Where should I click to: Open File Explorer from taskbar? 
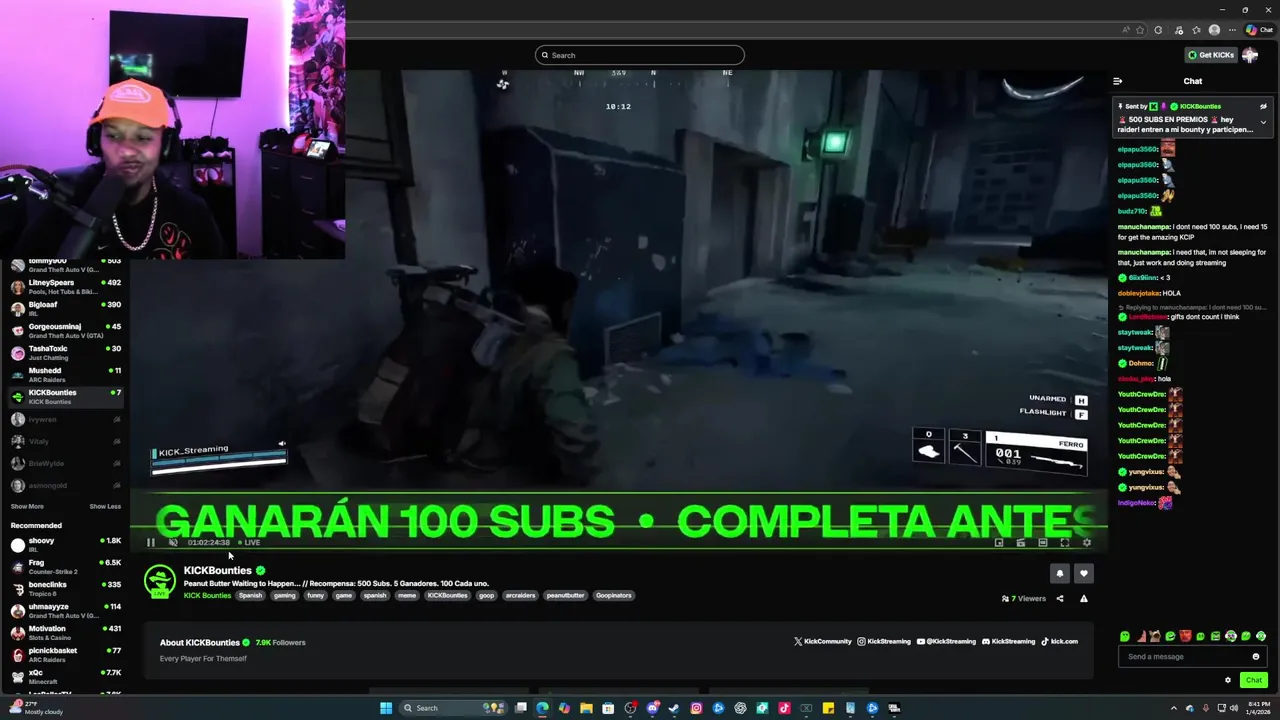[x=586, y=708]
